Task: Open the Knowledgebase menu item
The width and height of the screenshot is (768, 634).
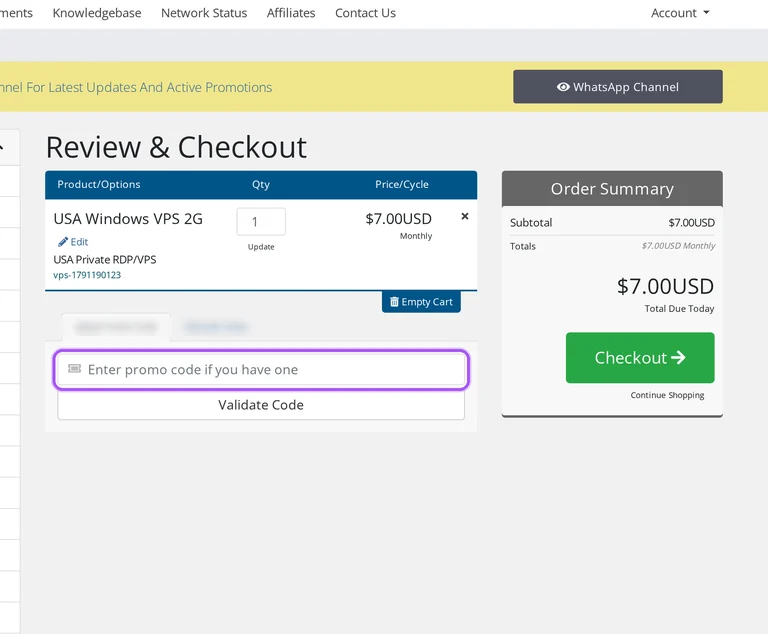Action: (97, 13)
